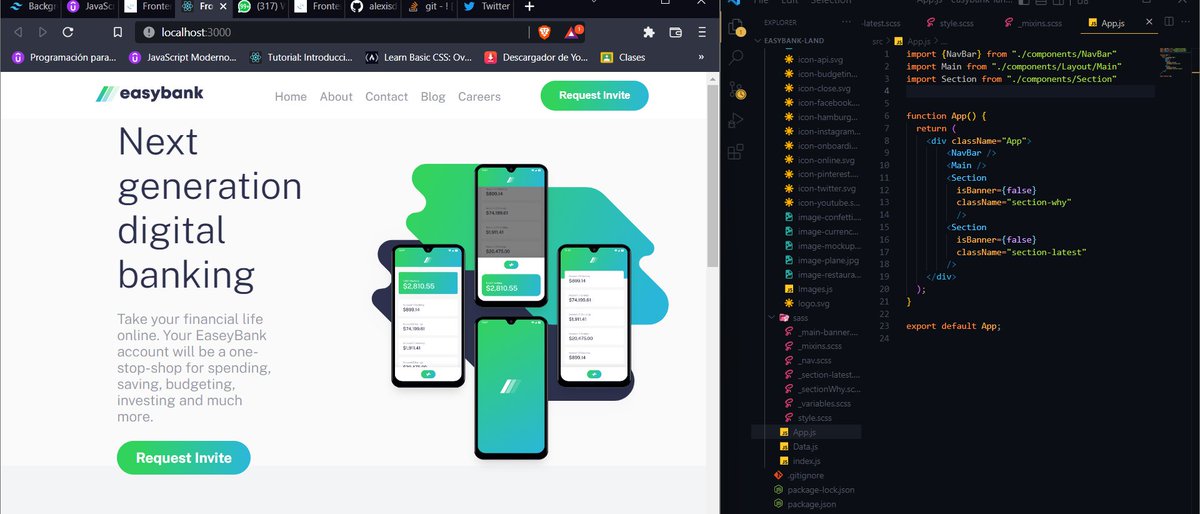The height and width of the screenshot is (514, 1200).
Task: Open the Search view in VS Code
Action: click(x=737, y=58)
